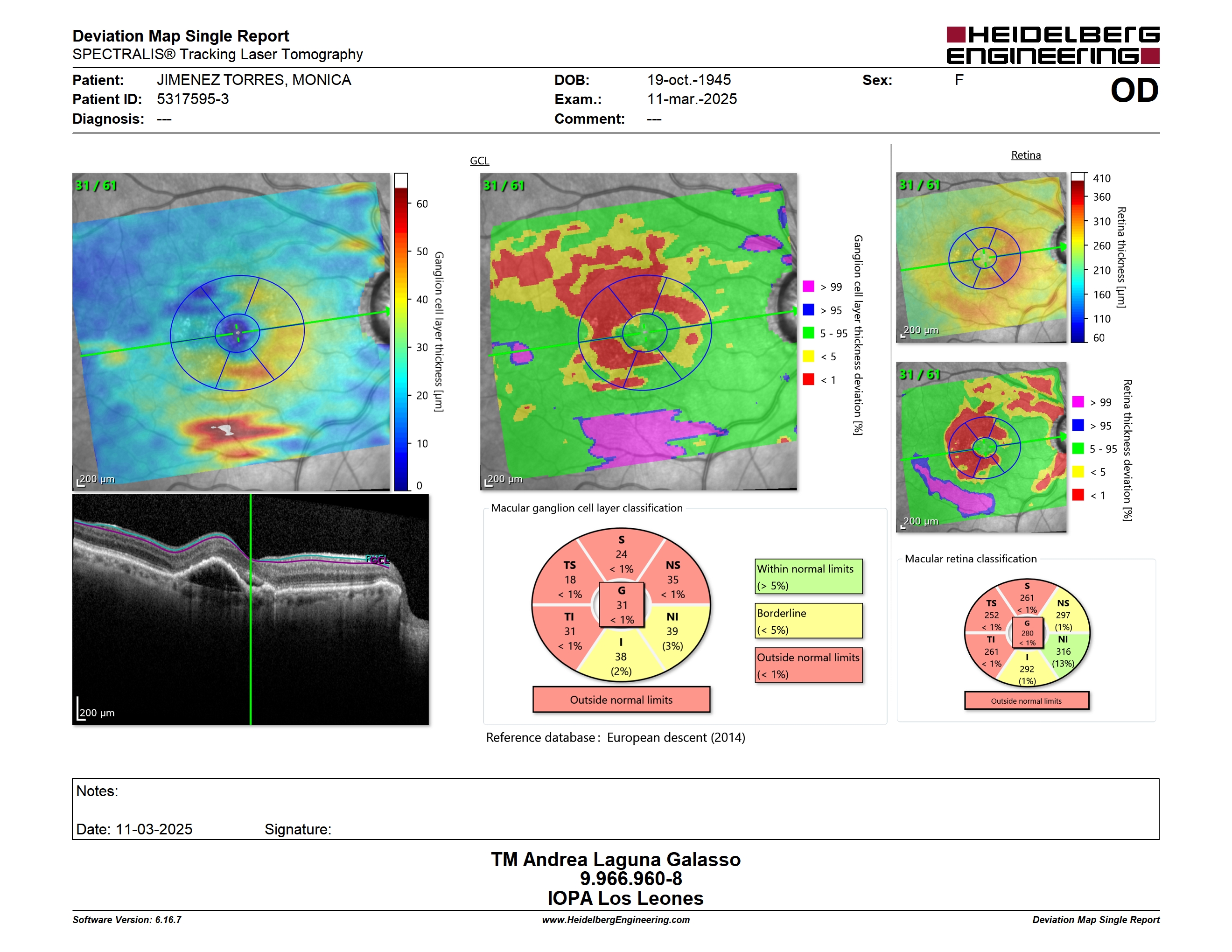This screenshot has width=1232, height=952.
Task: Click the NI sector value 316 in retina chart
Action: [x=1063, y=651]
